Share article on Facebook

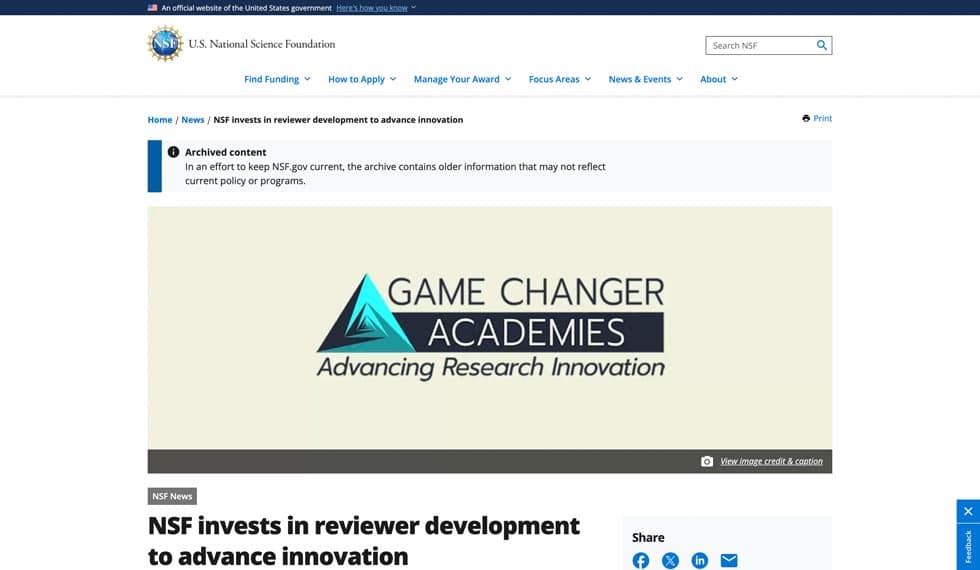(x=641, y=561)
